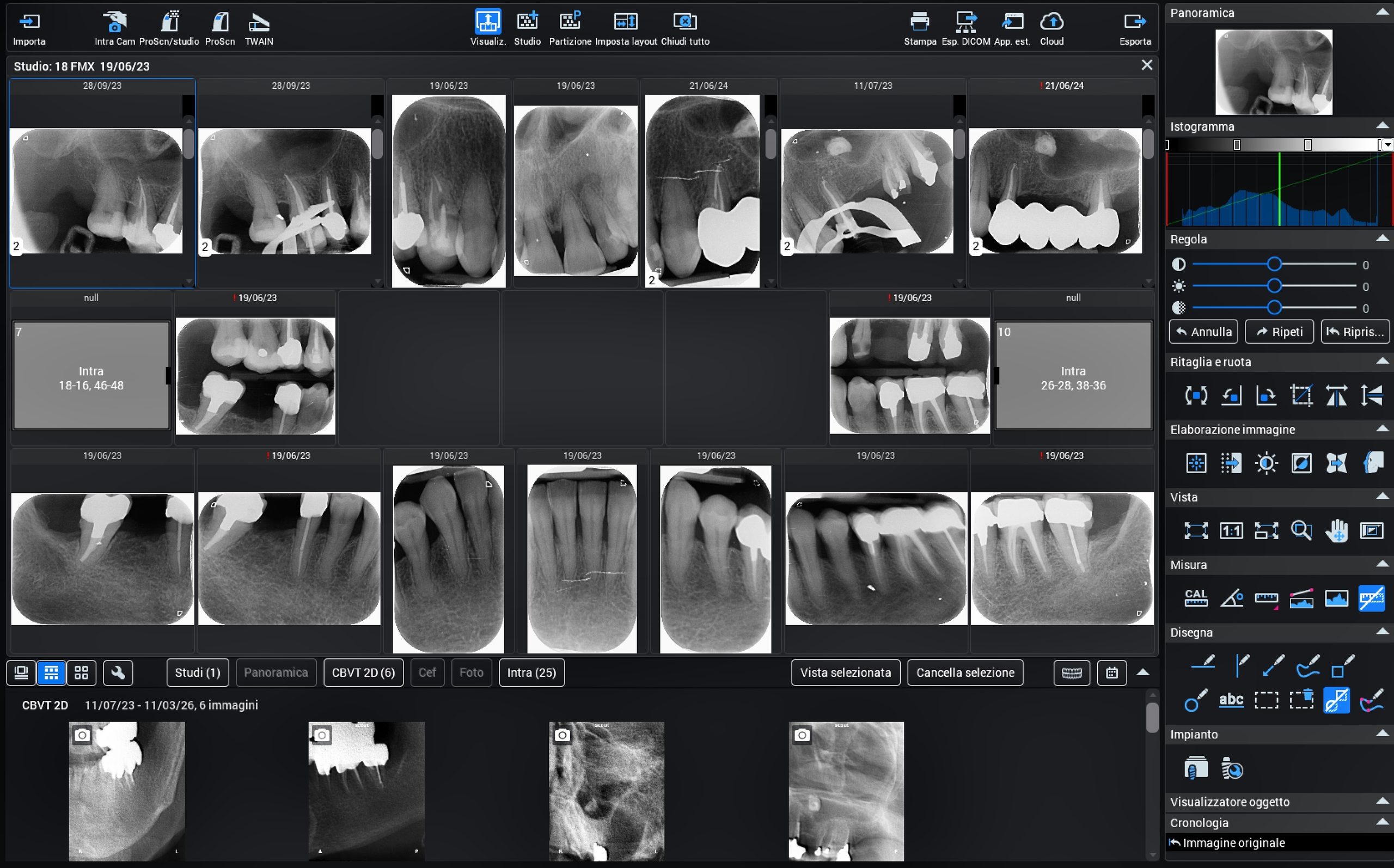This screenshot has width=1394, height=868.
Task: Switch to the Intra (25) tab
Action: point(531,673)
